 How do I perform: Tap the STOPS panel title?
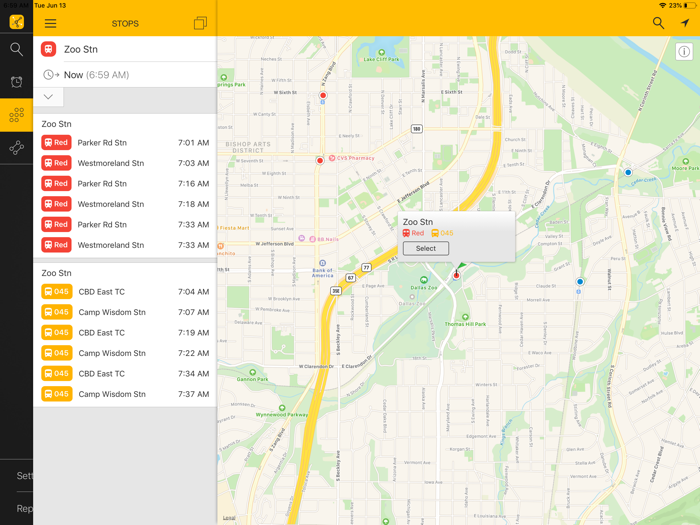[125, 24]
